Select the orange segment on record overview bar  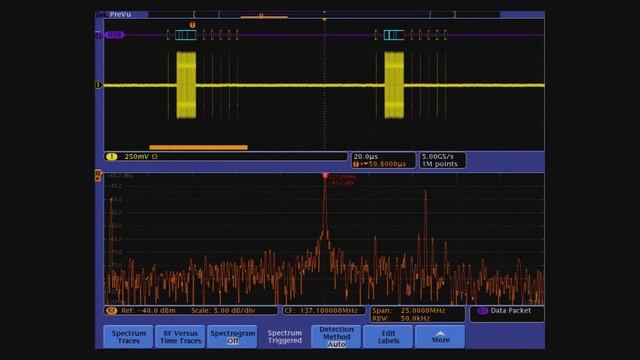point(264,17)
